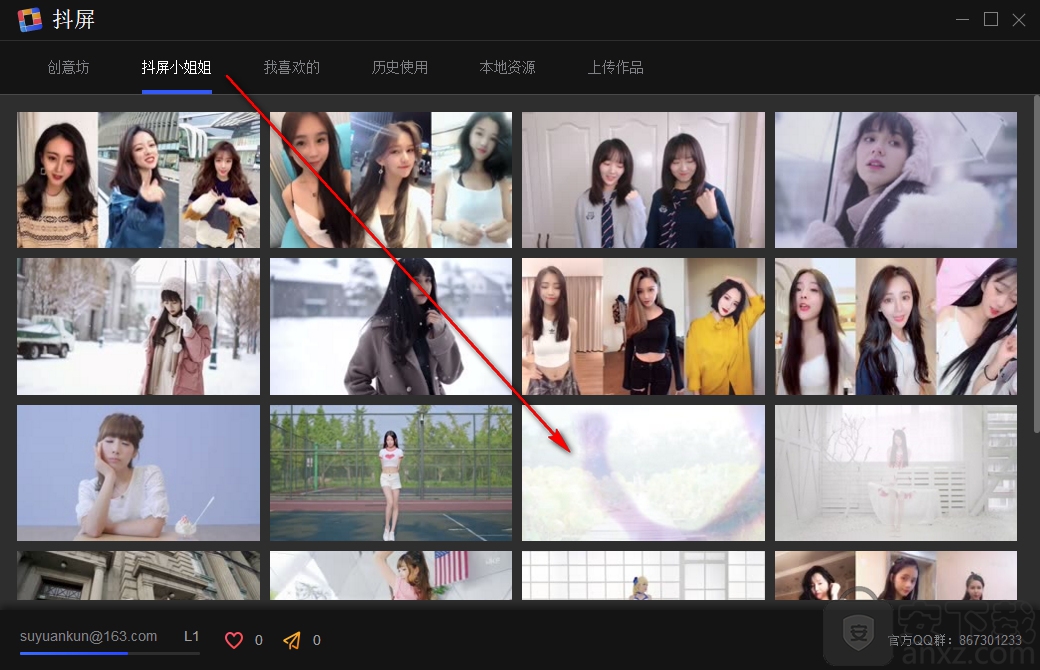Switch to the 上传作品 tab
Image resolution: width=1040 pixels, height=670 pixels.
click(616, 67)
